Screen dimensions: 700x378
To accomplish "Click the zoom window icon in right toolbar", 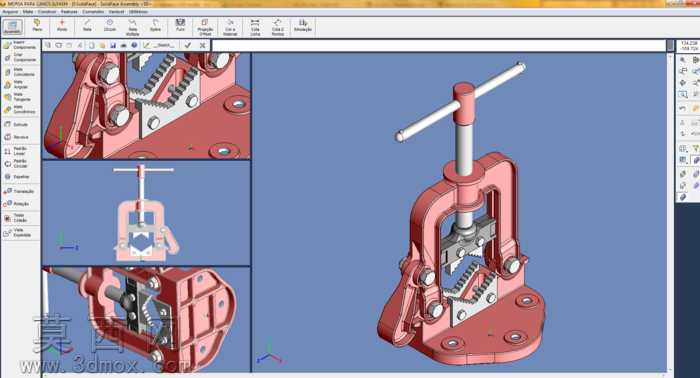I will (683, 95).
